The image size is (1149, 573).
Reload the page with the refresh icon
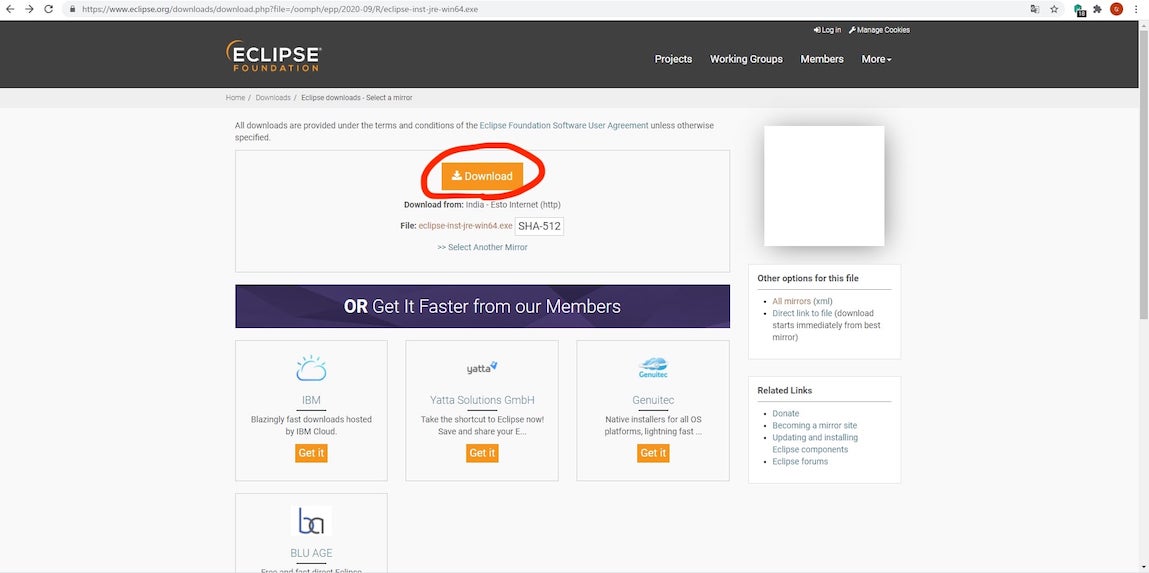tap(49, 9)
